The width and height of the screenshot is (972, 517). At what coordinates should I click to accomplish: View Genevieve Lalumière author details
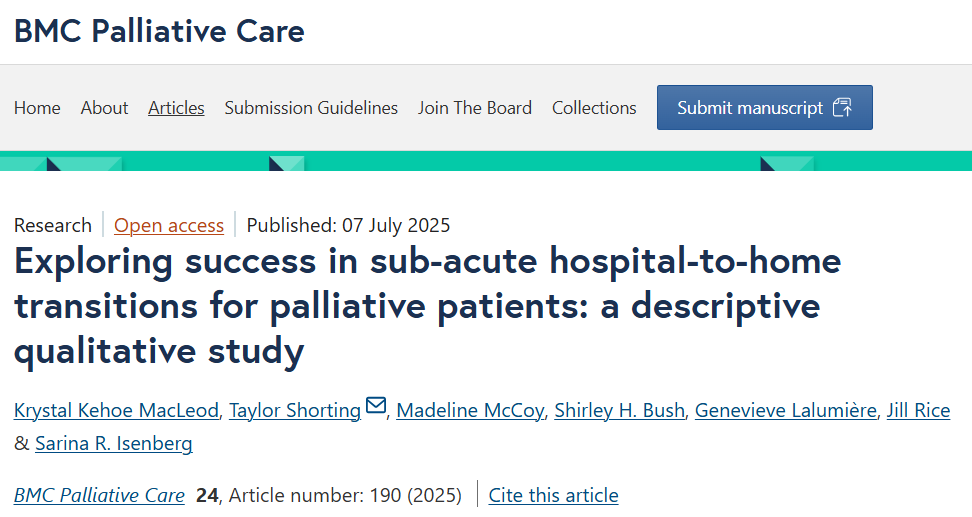click(785, 410)
